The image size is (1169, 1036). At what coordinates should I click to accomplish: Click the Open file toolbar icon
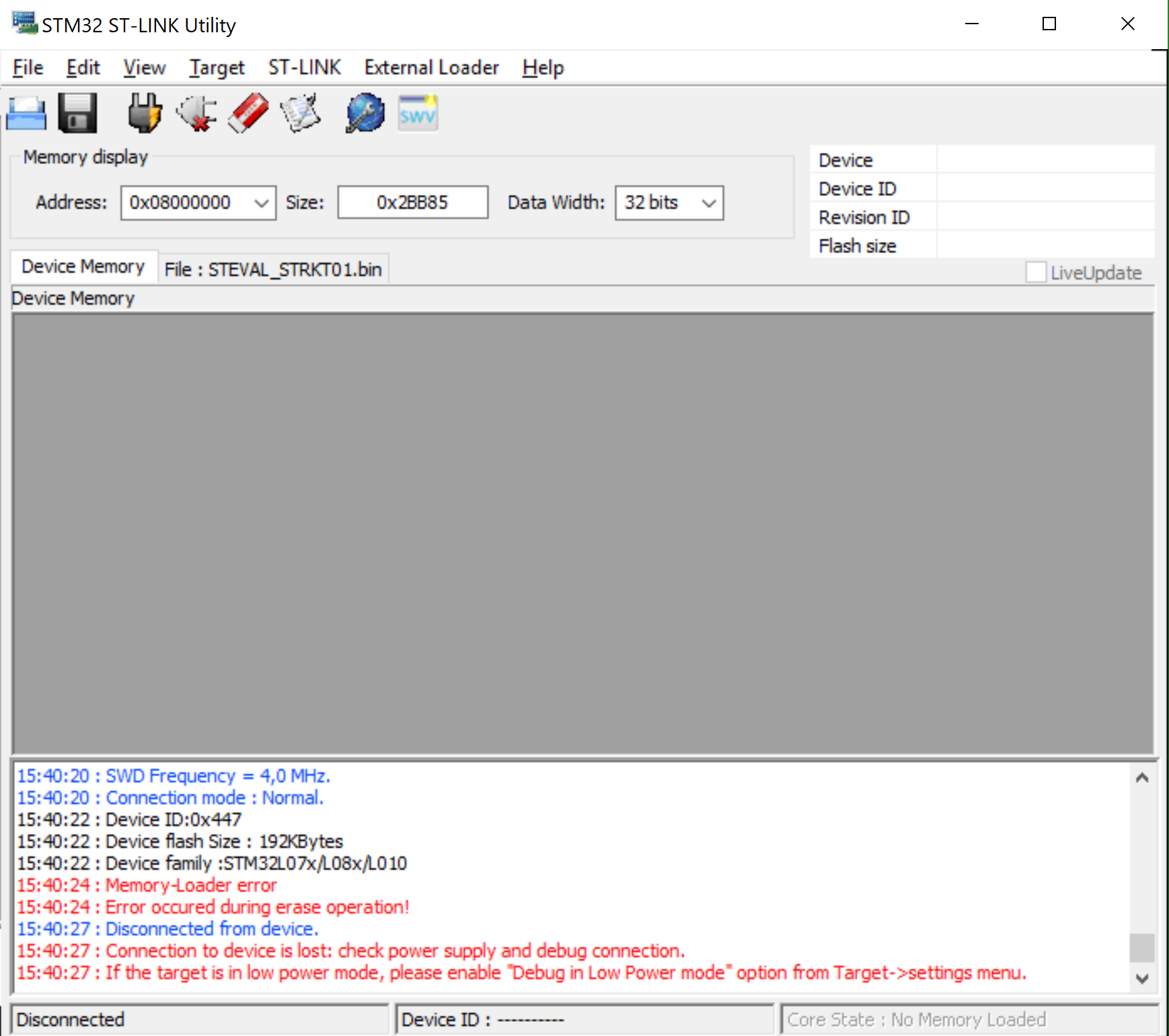[x=26, y=113]
